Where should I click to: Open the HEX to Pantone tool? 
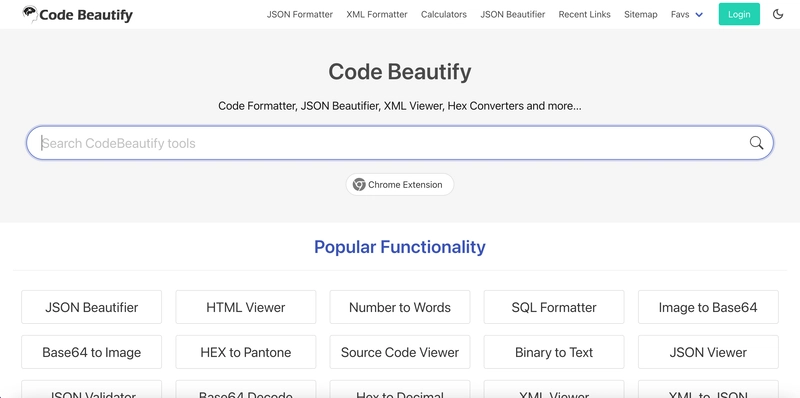245,352
